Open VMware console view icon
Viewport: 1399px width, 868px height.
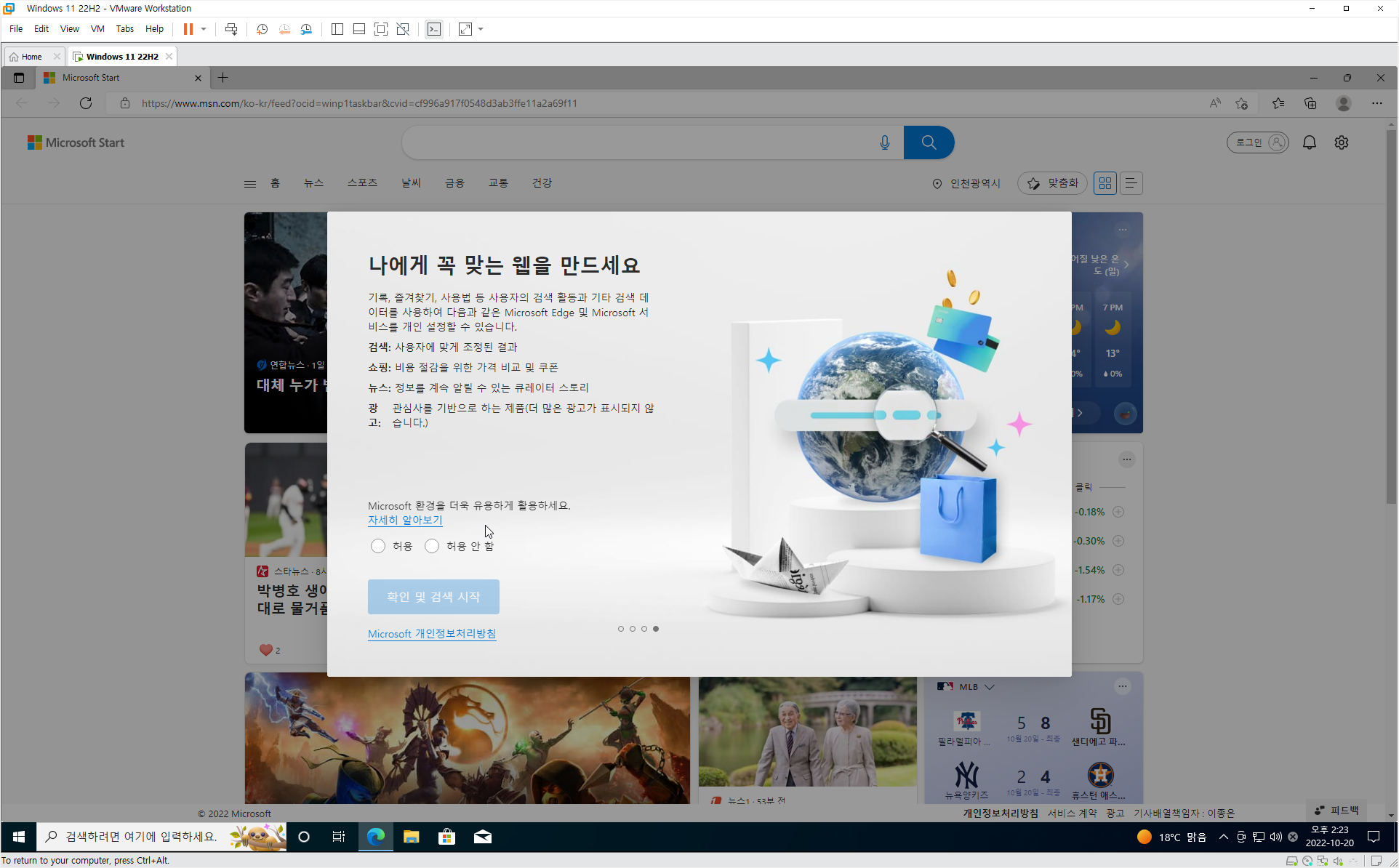pos(433,29)
